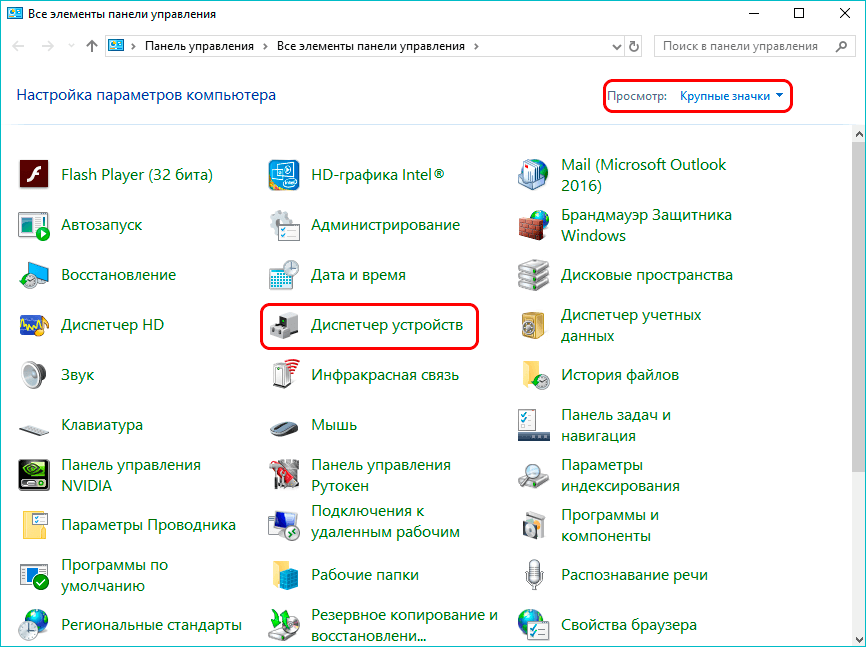Select Все элементы панели управления breadcrumb
The width and height of the screenshot is (866, 647).
pos(370,46)
